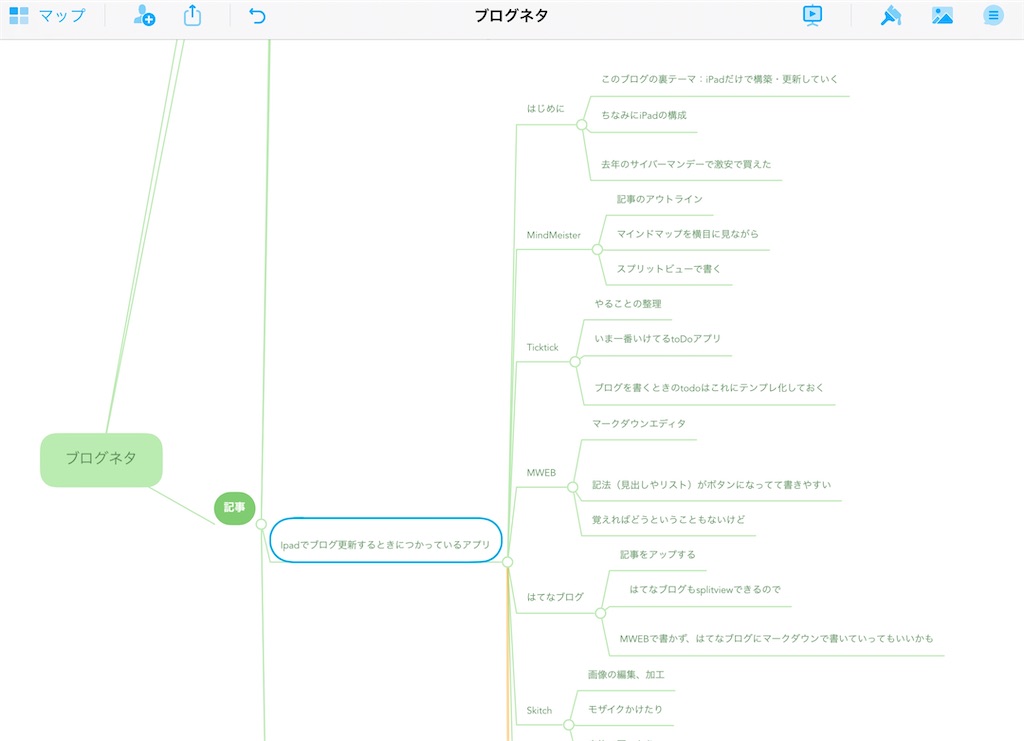Select 記事をアップする subtopic
1024x741 pixels.
point(658,554)
